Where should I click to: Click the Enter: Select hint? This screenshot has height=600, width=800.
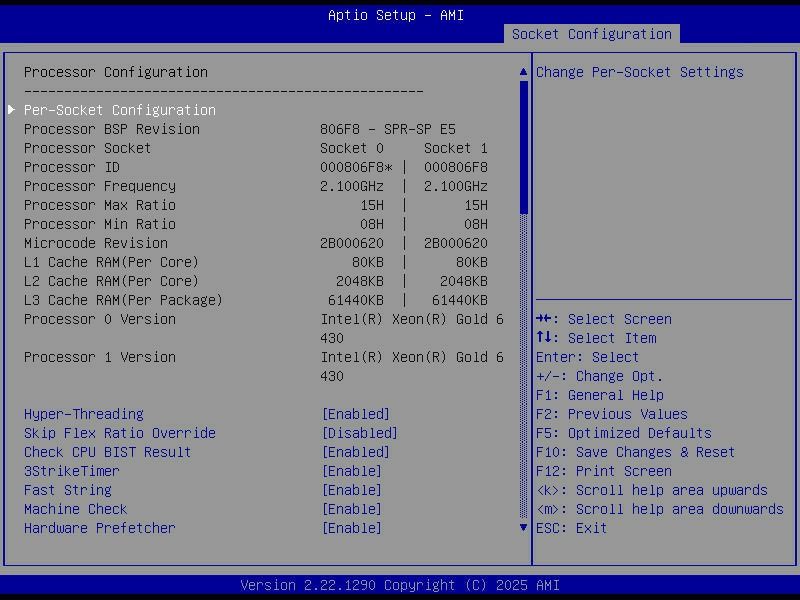(x=588, y=357)
